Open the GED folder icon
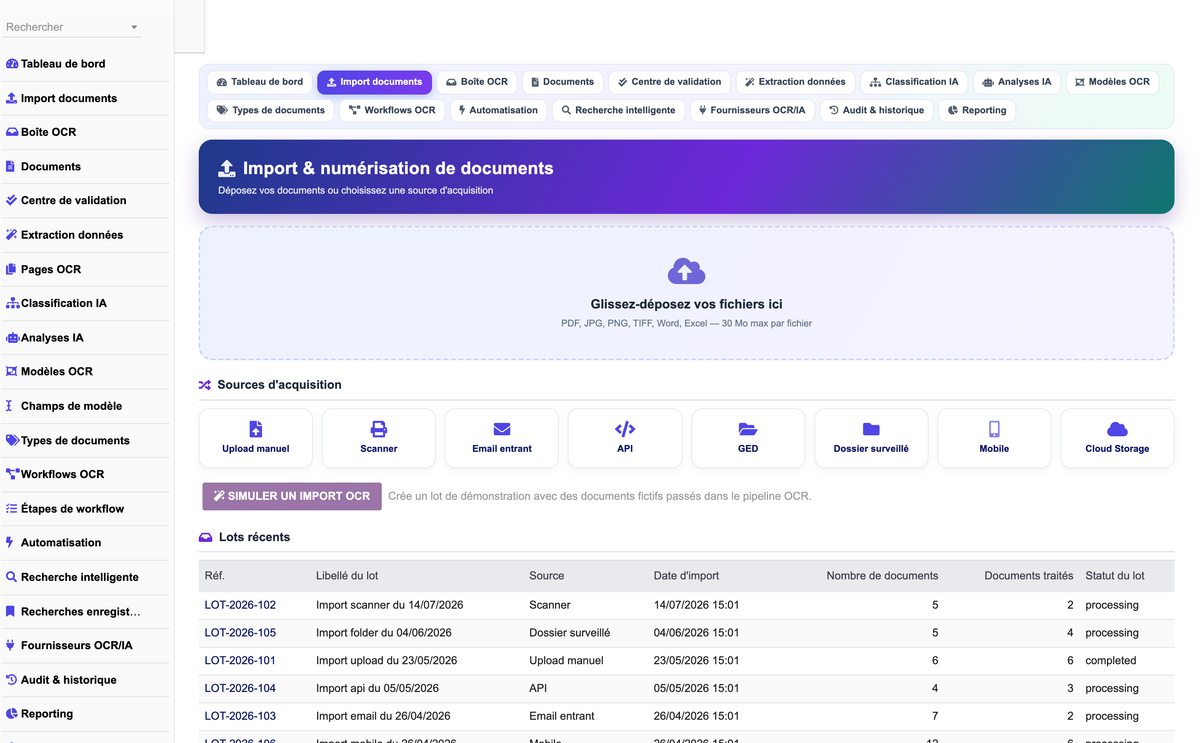Screen dimensions: 1200x743 pos(748,429)
